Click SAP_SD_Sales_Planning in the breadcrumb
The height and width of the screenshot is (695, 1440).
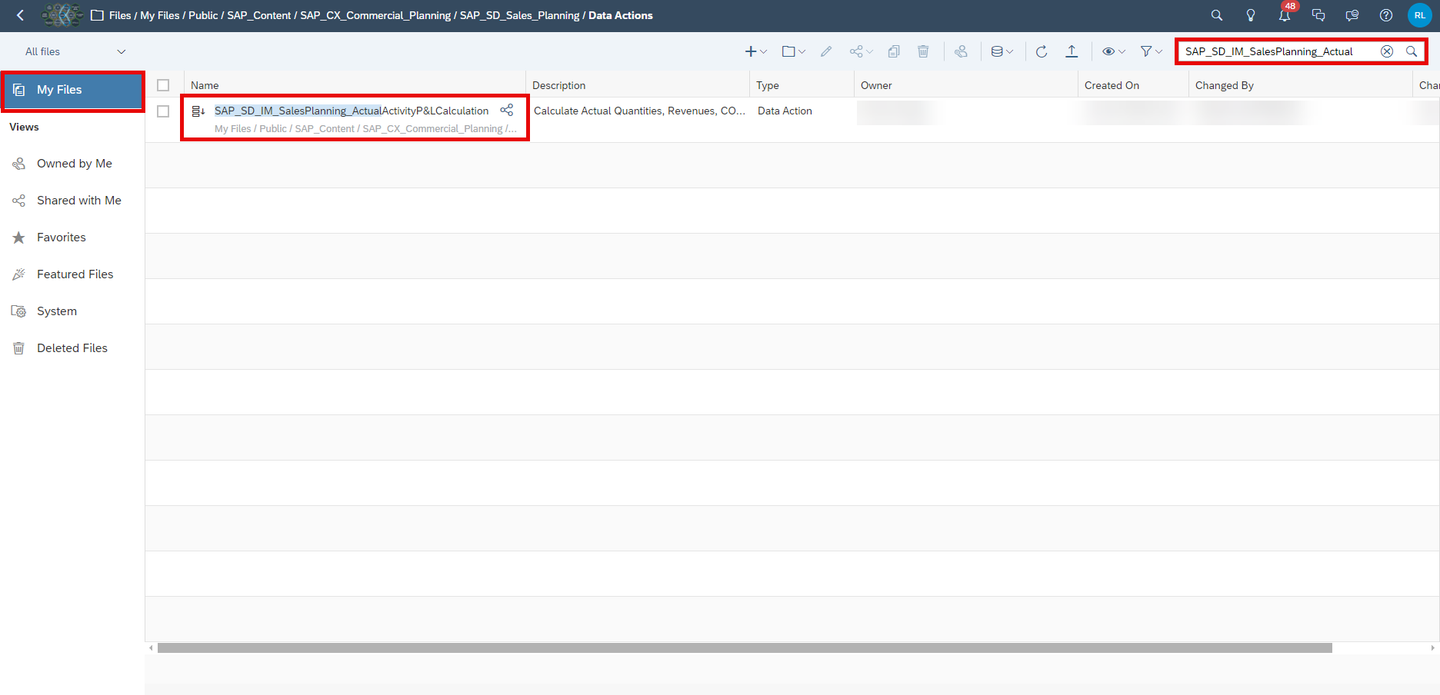(x=520, y=15)
